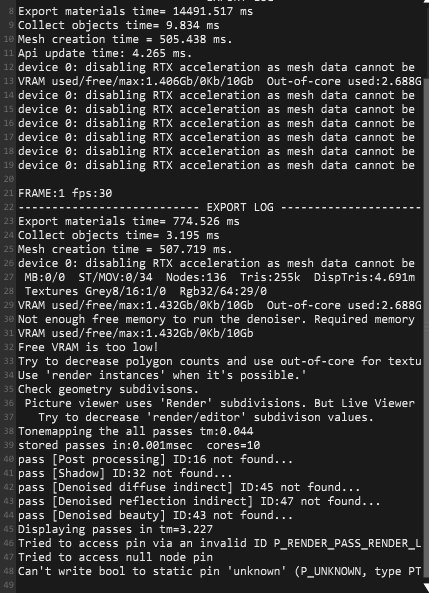Viewport: 429px width, 593px height.
Task: Place cursor on 'Check geometry subdivisons.' line
Action: [108, 389]
